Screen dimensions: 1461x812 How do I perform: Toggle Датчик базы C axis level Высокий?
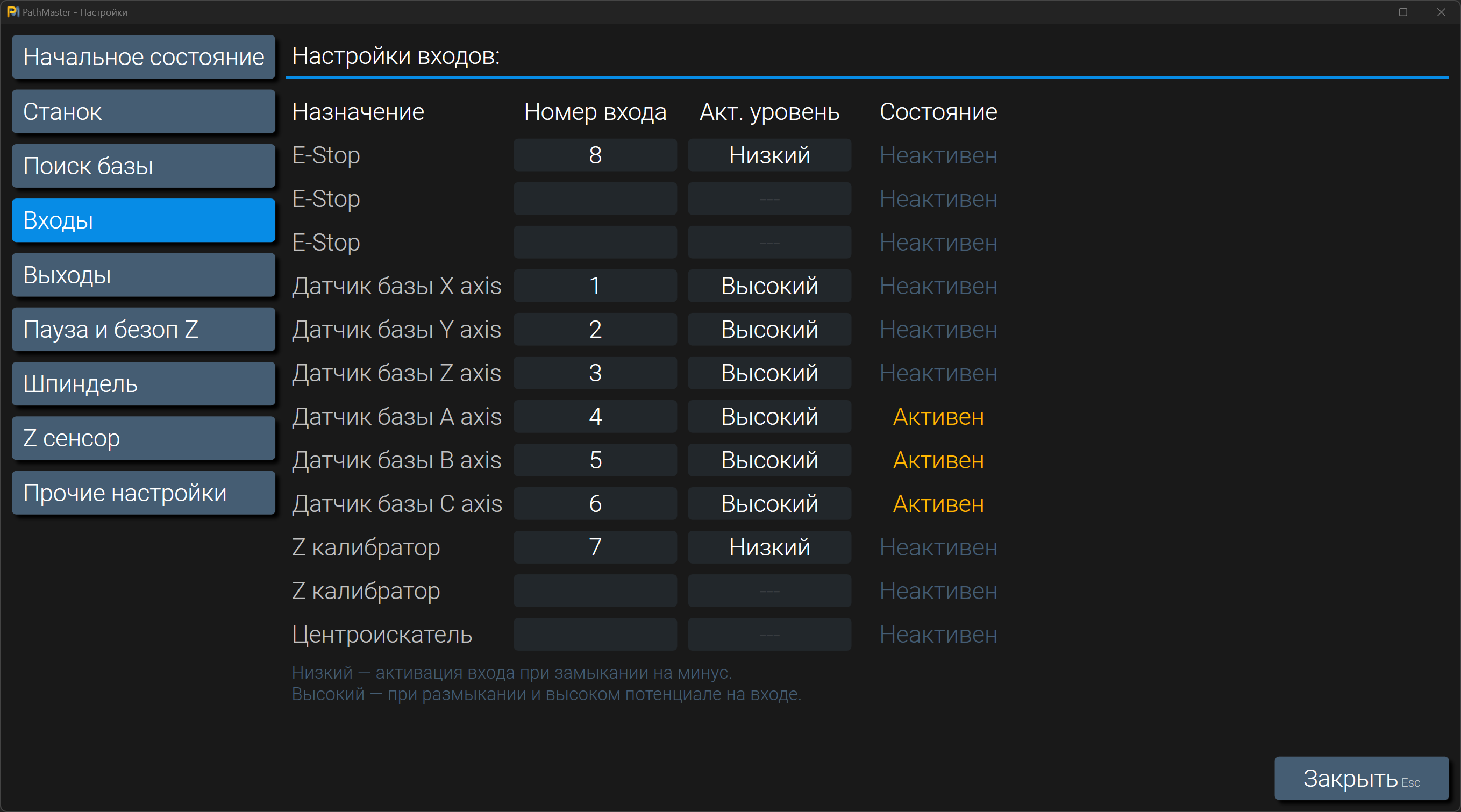[769, 503]
